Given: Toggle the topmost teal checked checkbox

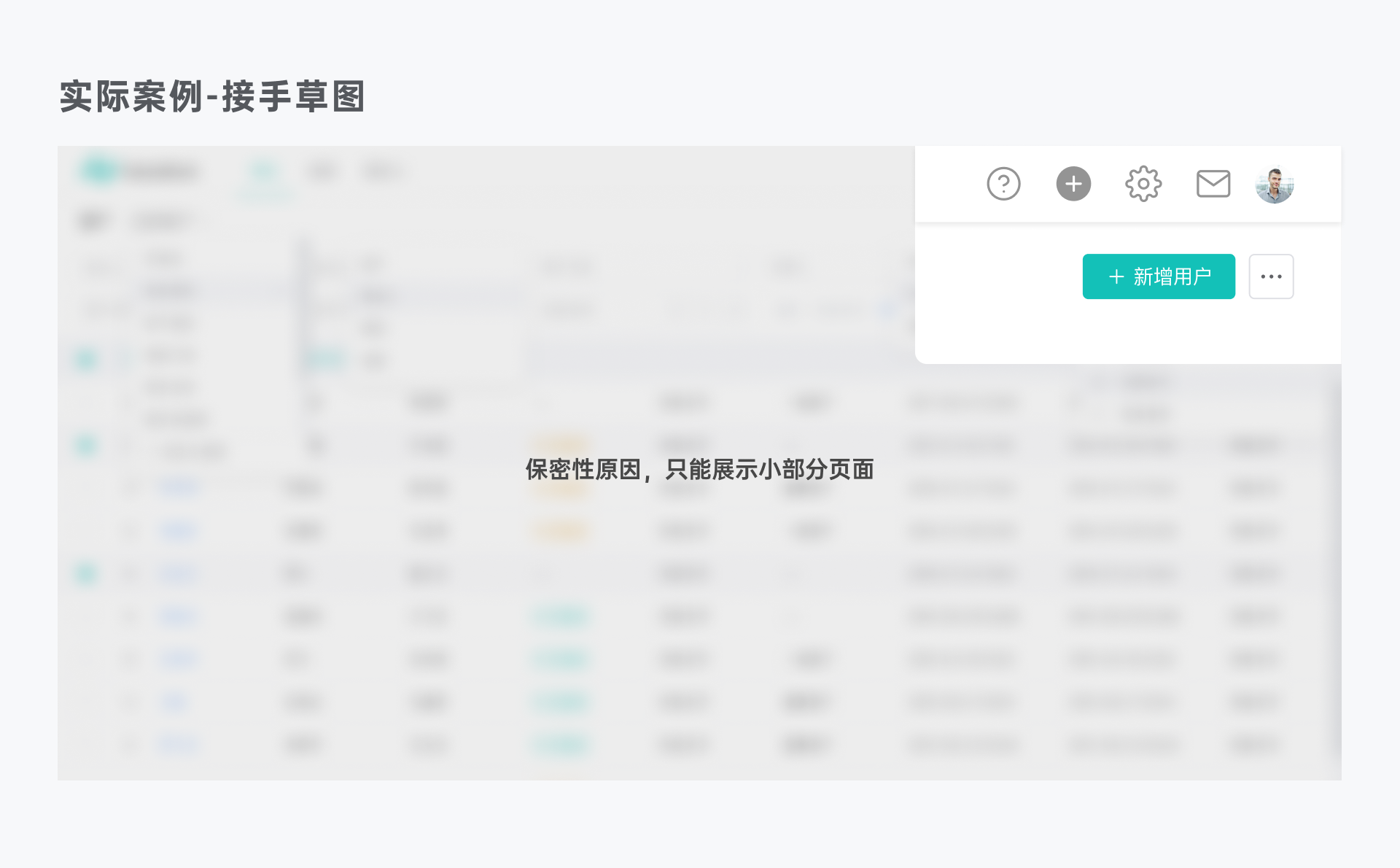Looking at the screenshot, I should pyautogui.click(x=86, y=359).
